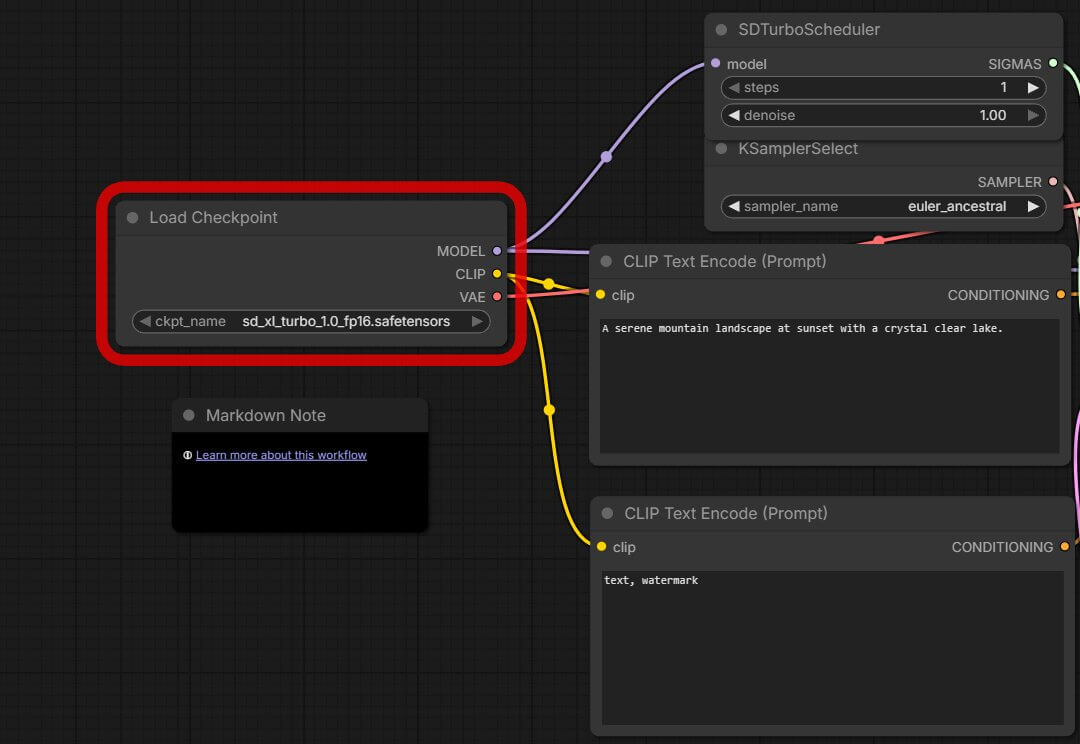Image resolution: width=1080 pixels, height=744 pixels.
Task: Click the midpoint dot on the upper yellow clip link
Action: coord(548,284)
